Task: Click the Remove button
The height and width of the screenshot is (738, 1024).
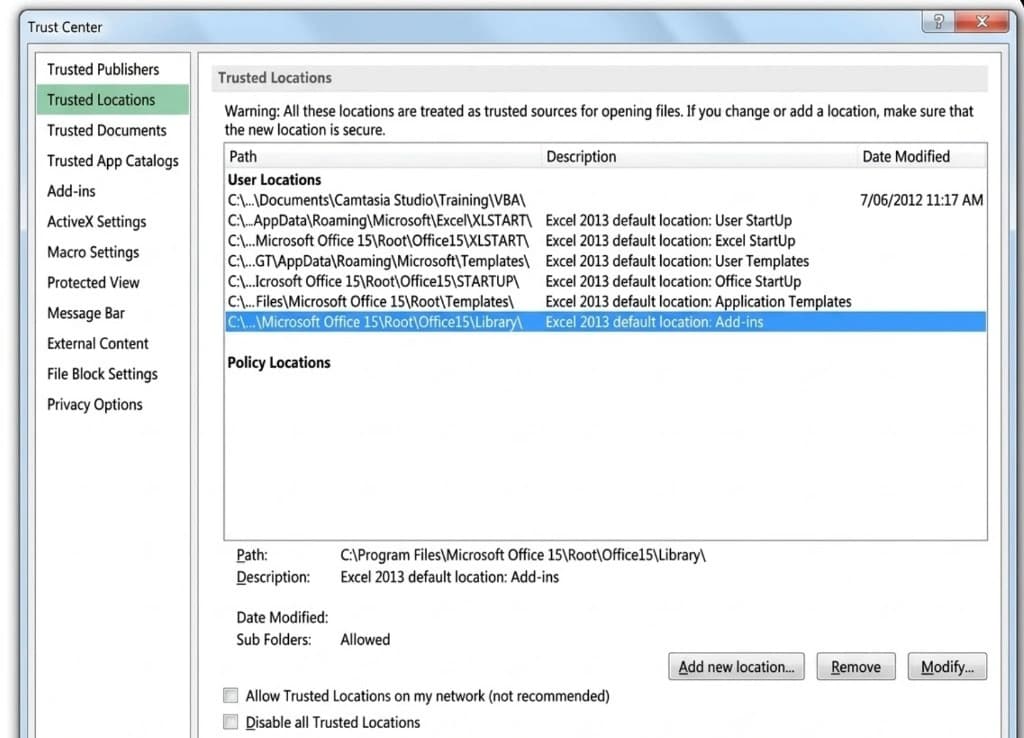Action: 855,666
